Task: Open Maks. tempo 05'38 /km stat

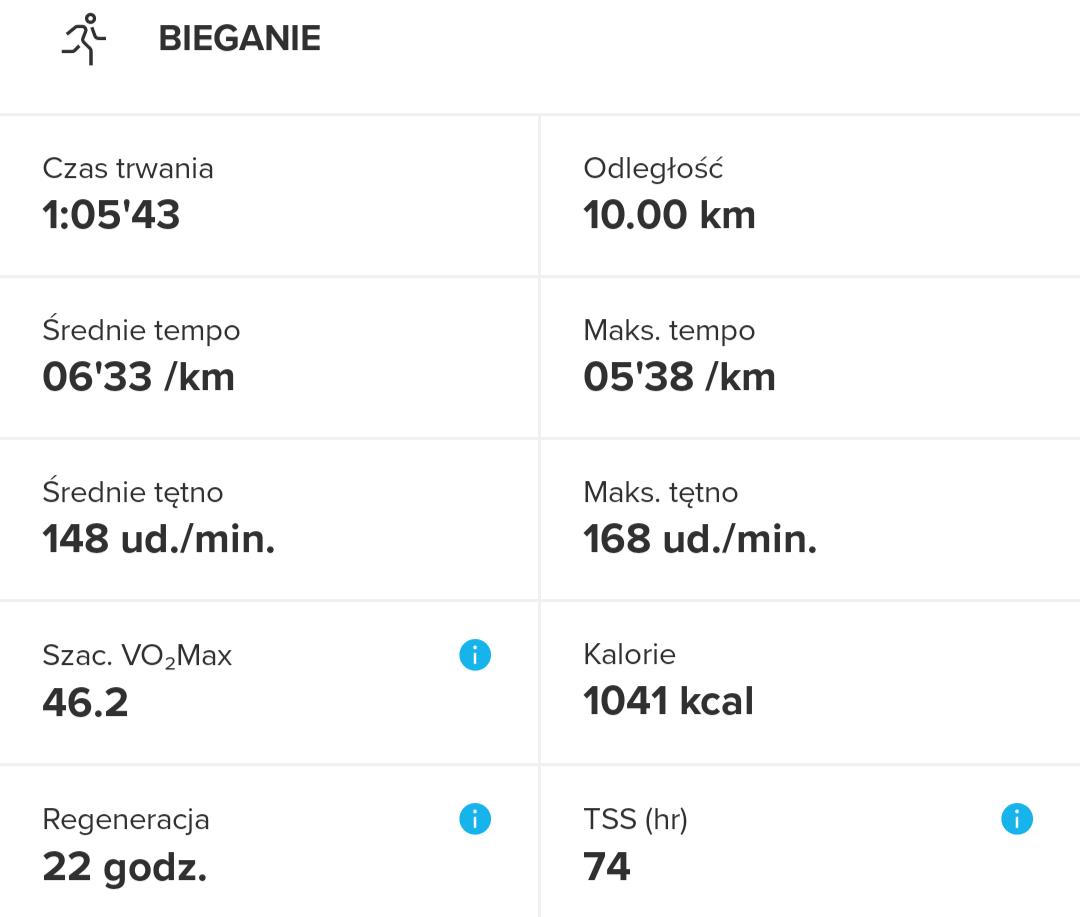Action: [679, 377]
